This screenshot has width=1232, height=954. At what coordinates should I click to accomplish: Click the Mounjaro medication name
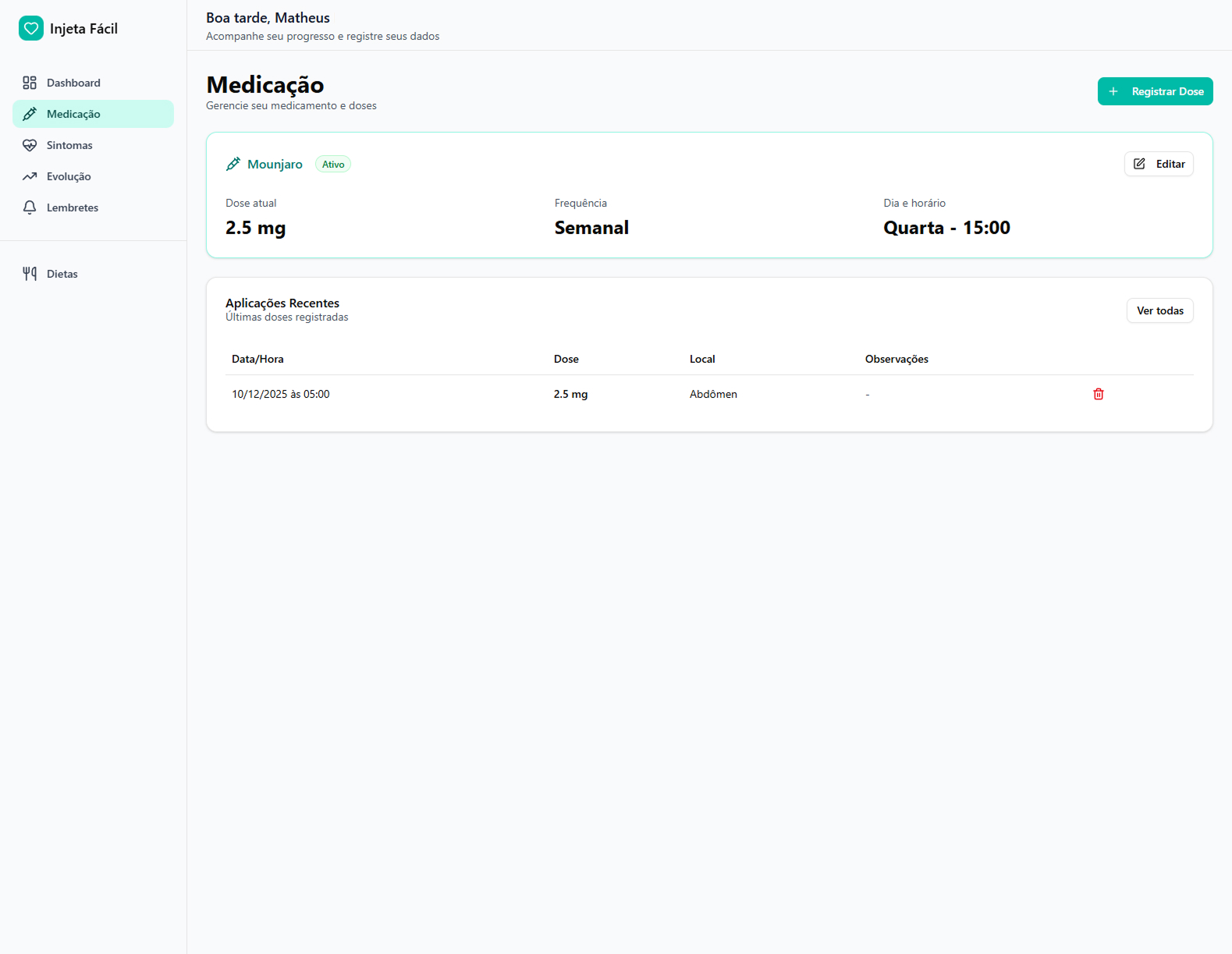point(275,165)
